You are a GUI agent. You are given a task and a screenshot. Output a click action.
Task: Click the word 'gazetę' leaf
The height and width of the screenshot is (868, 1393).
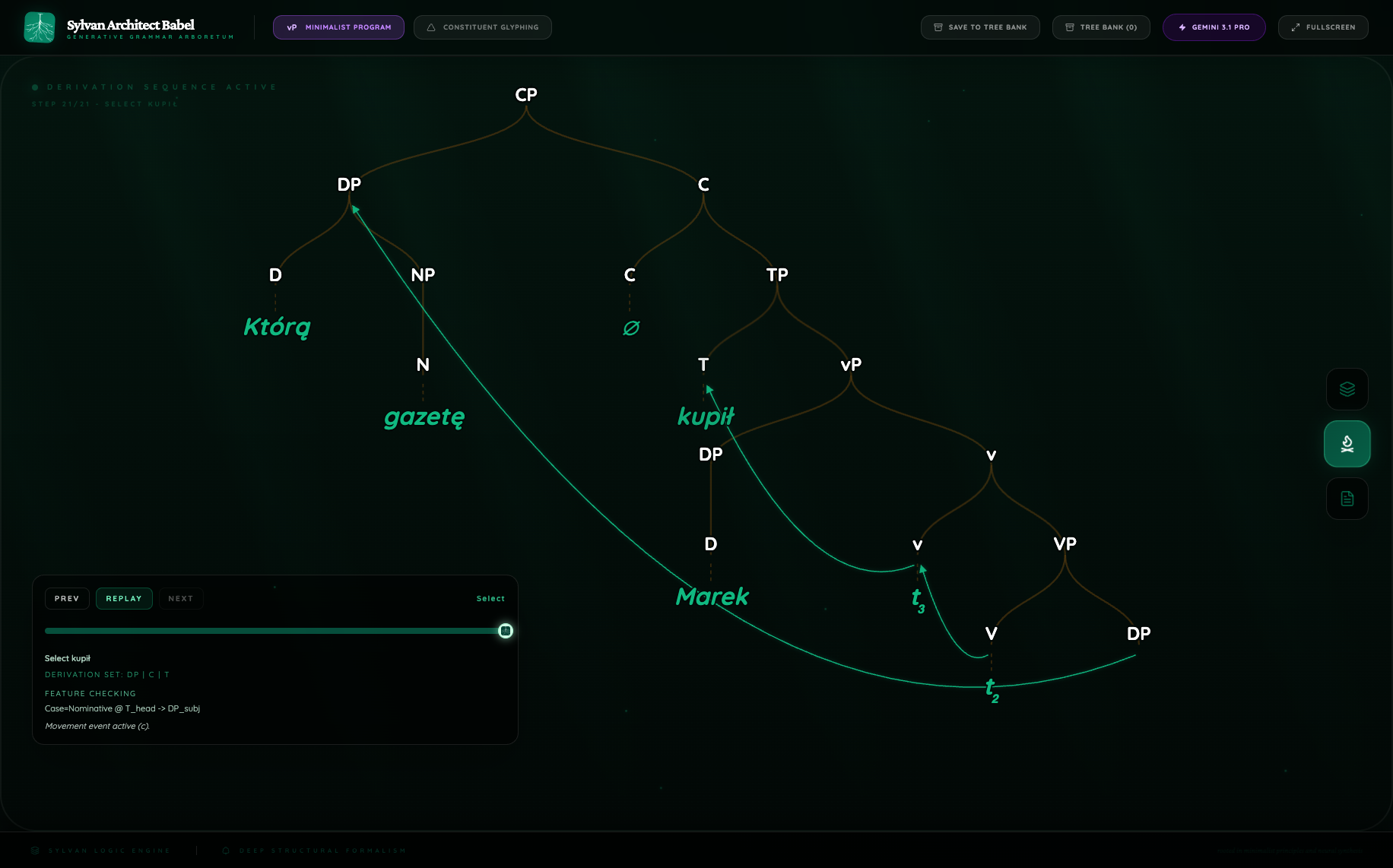[424, 417]
